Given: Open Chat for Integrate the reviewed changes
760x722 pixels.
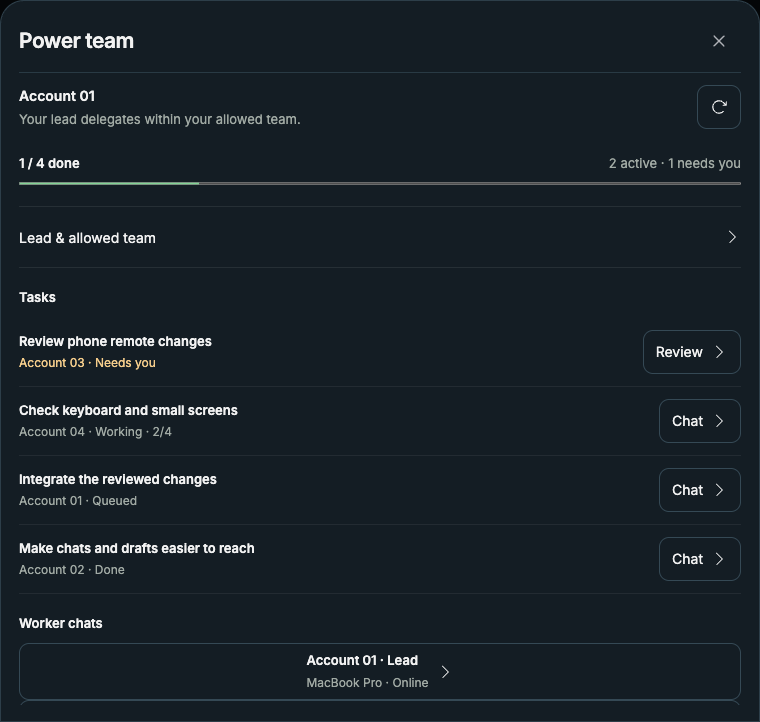Looking at the screenshot, I should pos(699,490).
